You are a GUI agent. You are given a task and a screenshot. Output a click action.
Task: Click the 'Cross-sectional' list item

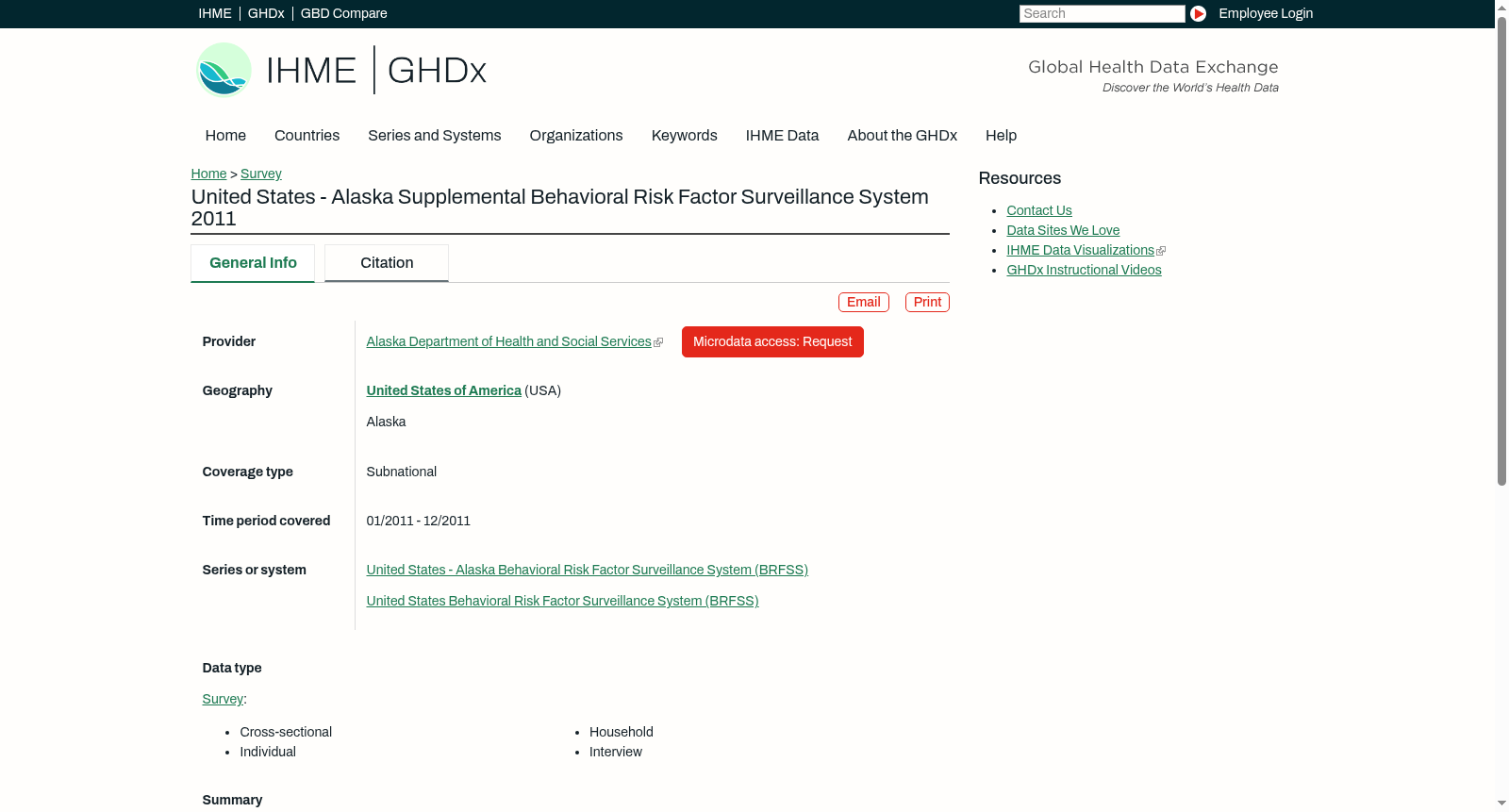[x=286, y=732]
